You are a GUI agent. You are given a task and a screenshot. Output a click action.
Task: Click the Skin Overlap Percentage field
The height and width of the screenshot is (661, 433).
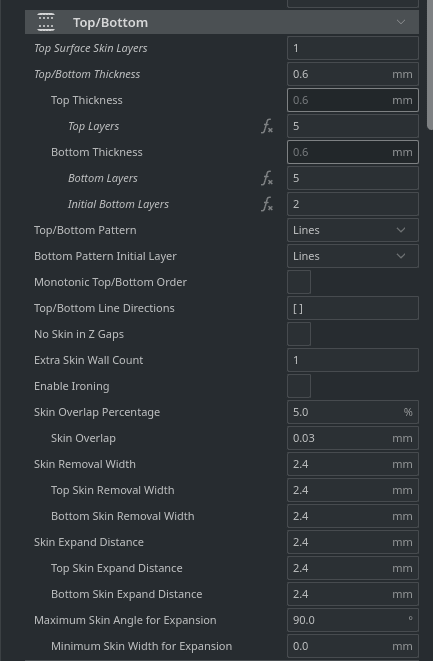[x=353, y=412]
